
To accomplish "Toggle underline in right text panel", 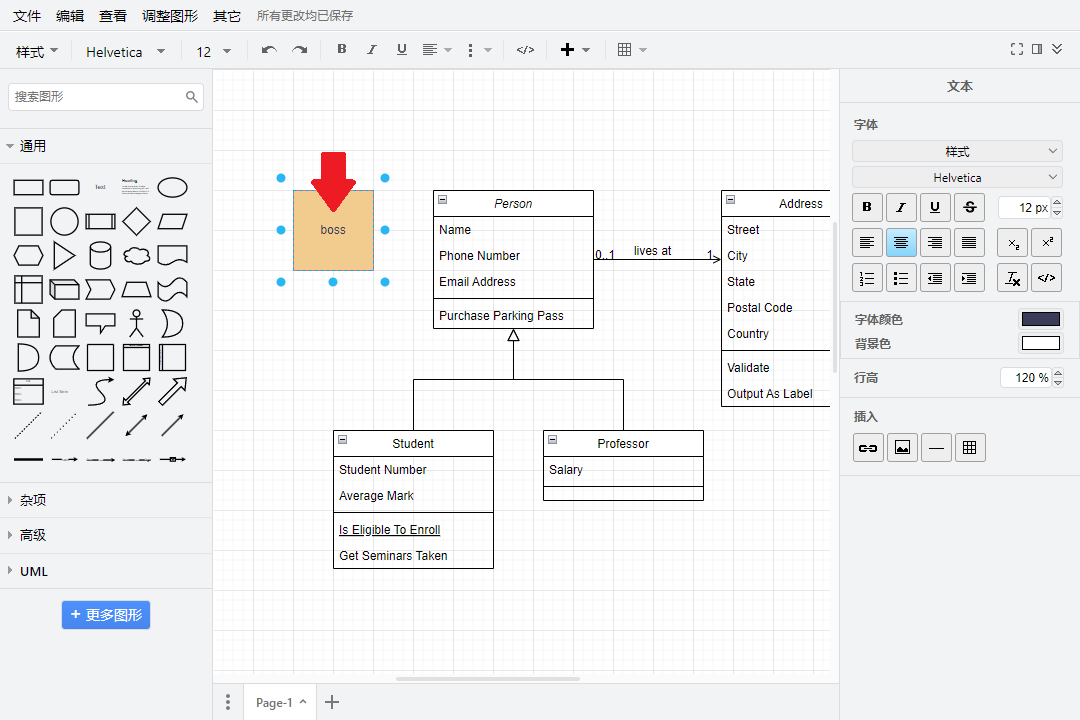I will tap(935, 208).
